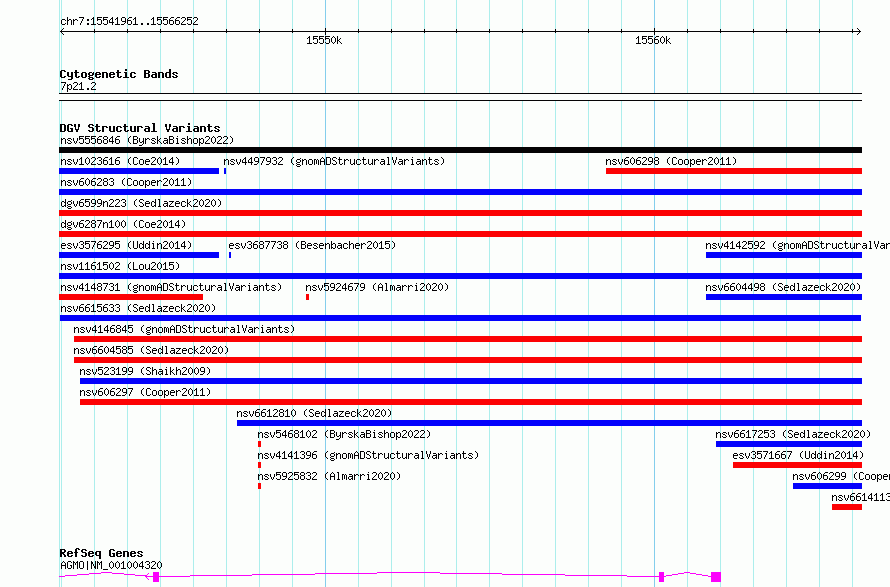Click the nsv6604498 (Sedlazeck2020) blue bar
This screenshot has height=587, width=890.
pos(784,297)
